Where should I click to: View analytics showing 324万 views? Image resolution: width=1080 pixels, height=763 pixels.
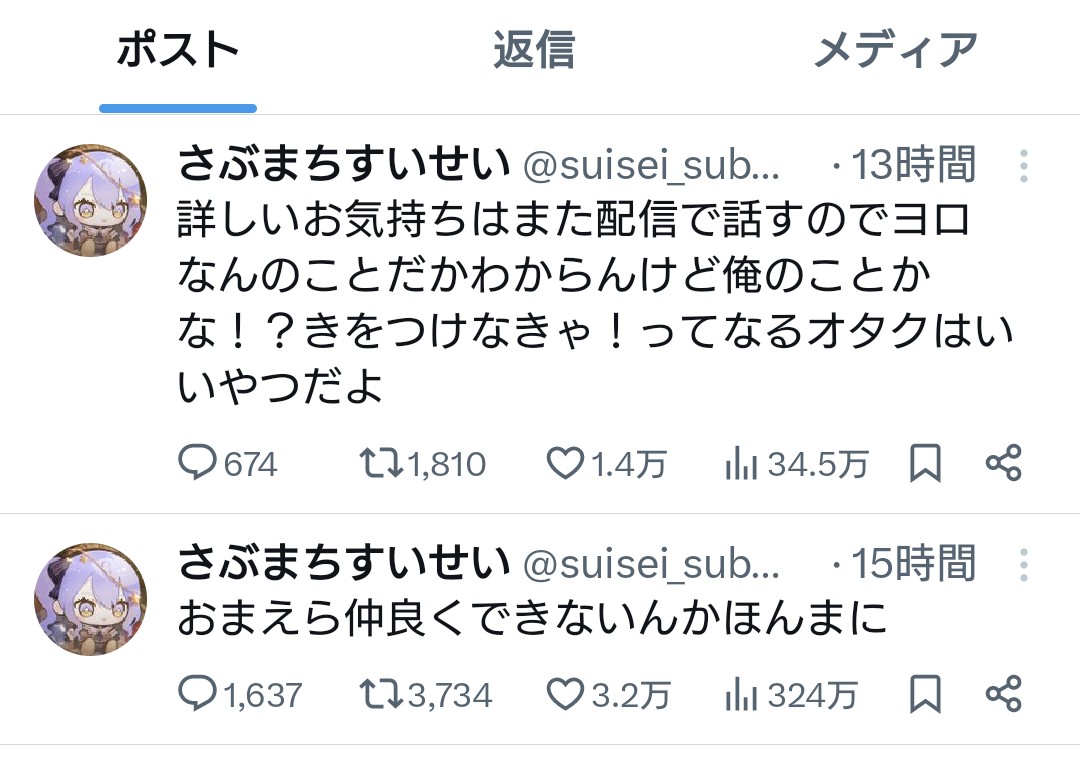[740, 693]
